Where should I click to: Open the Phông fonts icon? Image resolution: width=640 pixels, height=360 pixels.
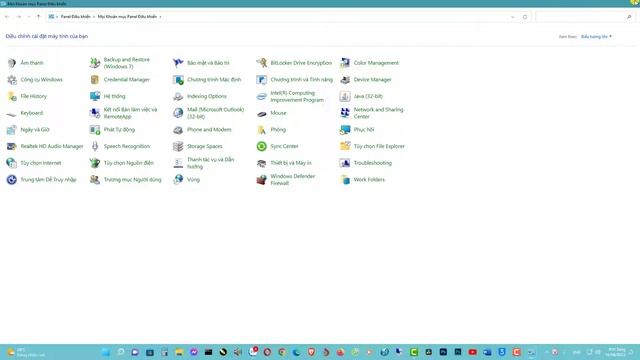(x=261, y=130)
